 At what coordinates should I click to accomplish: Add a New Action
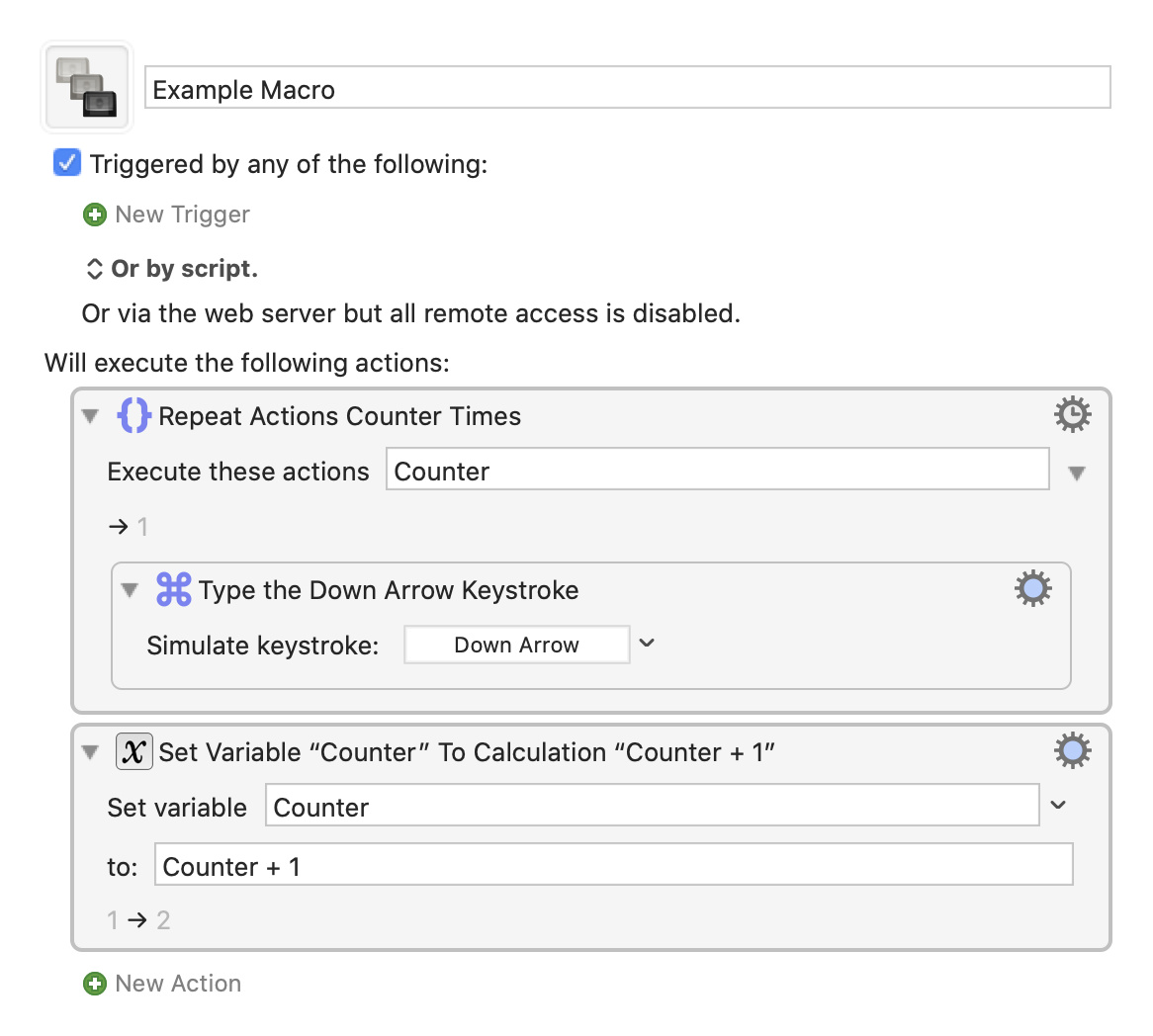pos(178,984)
